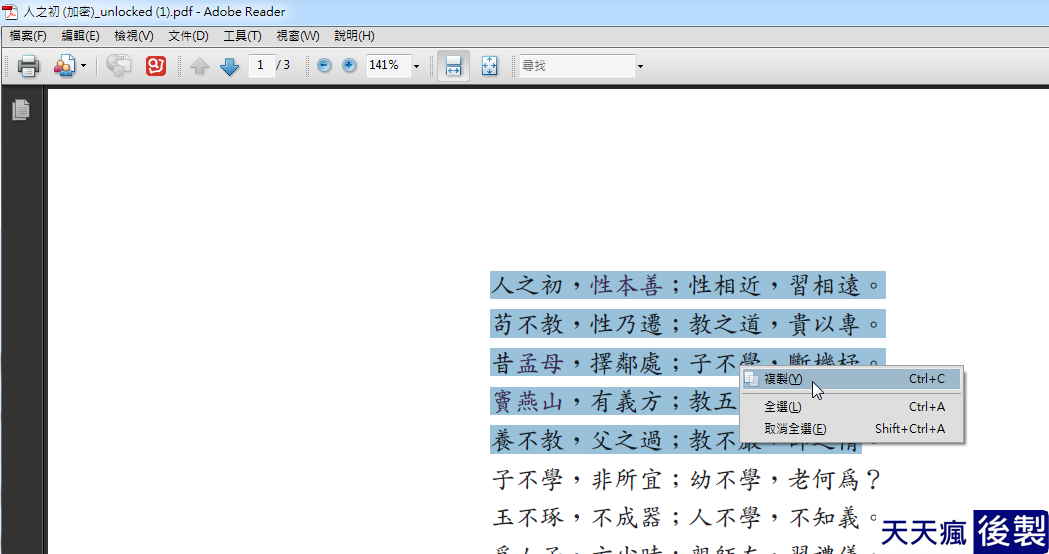Zoom in with the plus button
The width and height of the screenshot is (1049, 554).
pos(349,65)
